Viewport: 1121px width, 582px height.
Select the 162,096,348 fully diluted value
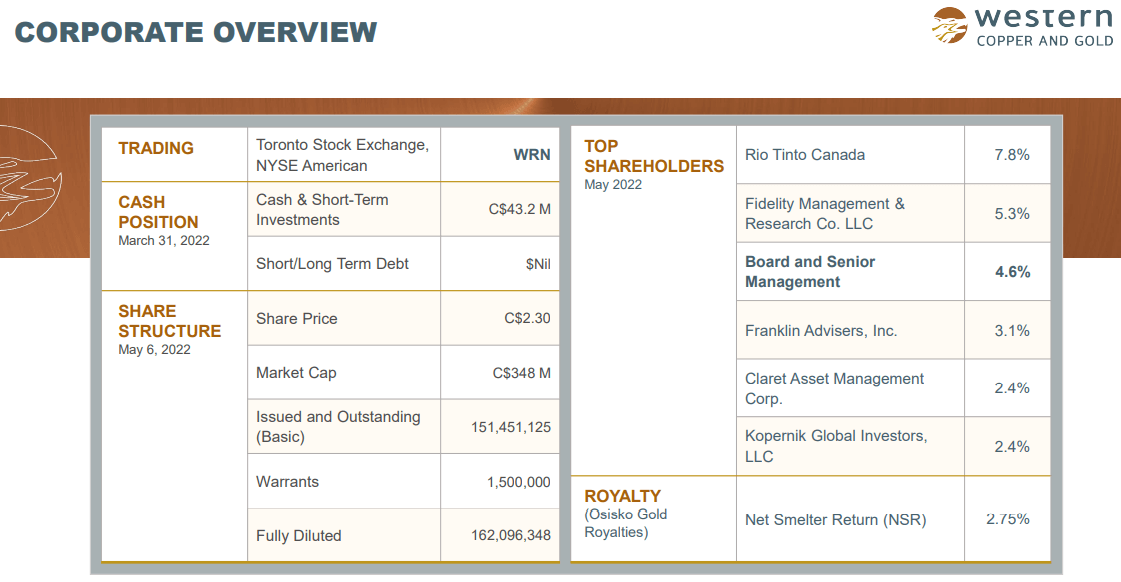pyautogui.click(x=511, y=536)
